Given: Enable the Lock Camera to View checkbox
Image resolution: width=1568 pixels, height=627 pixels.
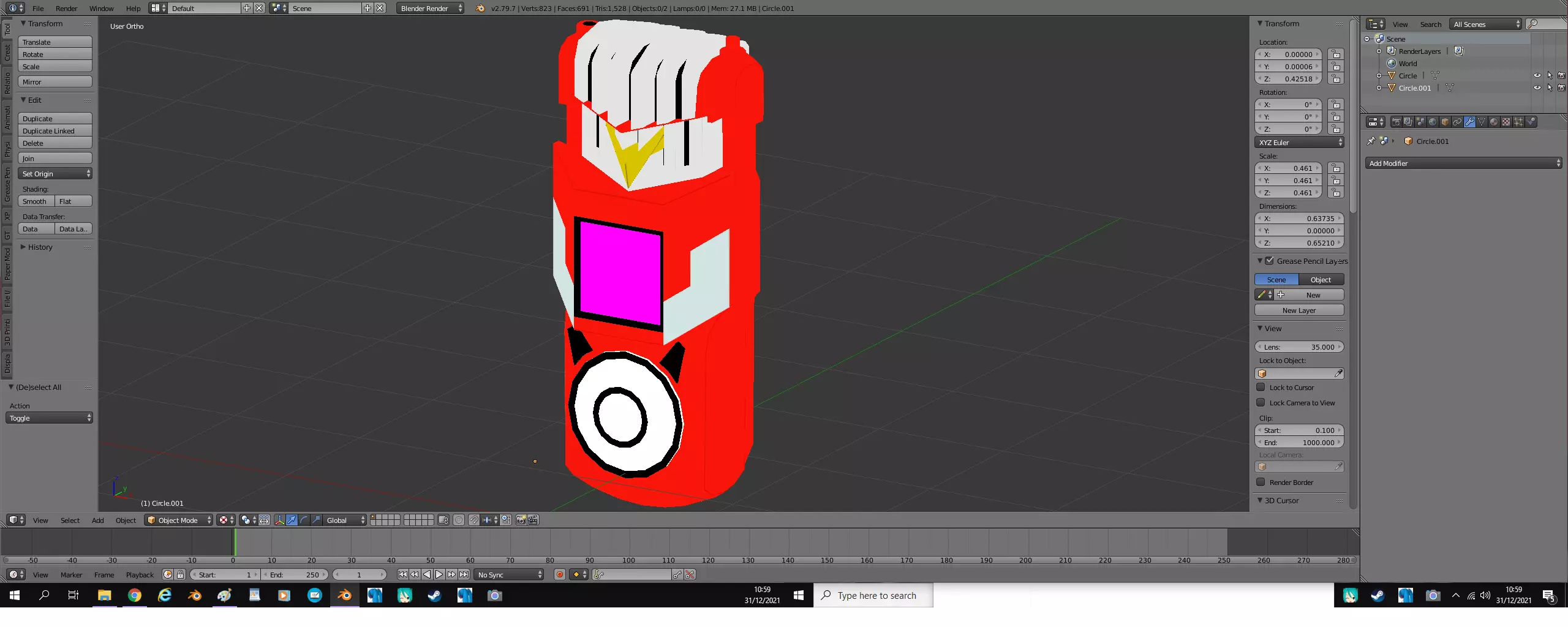Looking at the screenshot, I should 1261,402.
